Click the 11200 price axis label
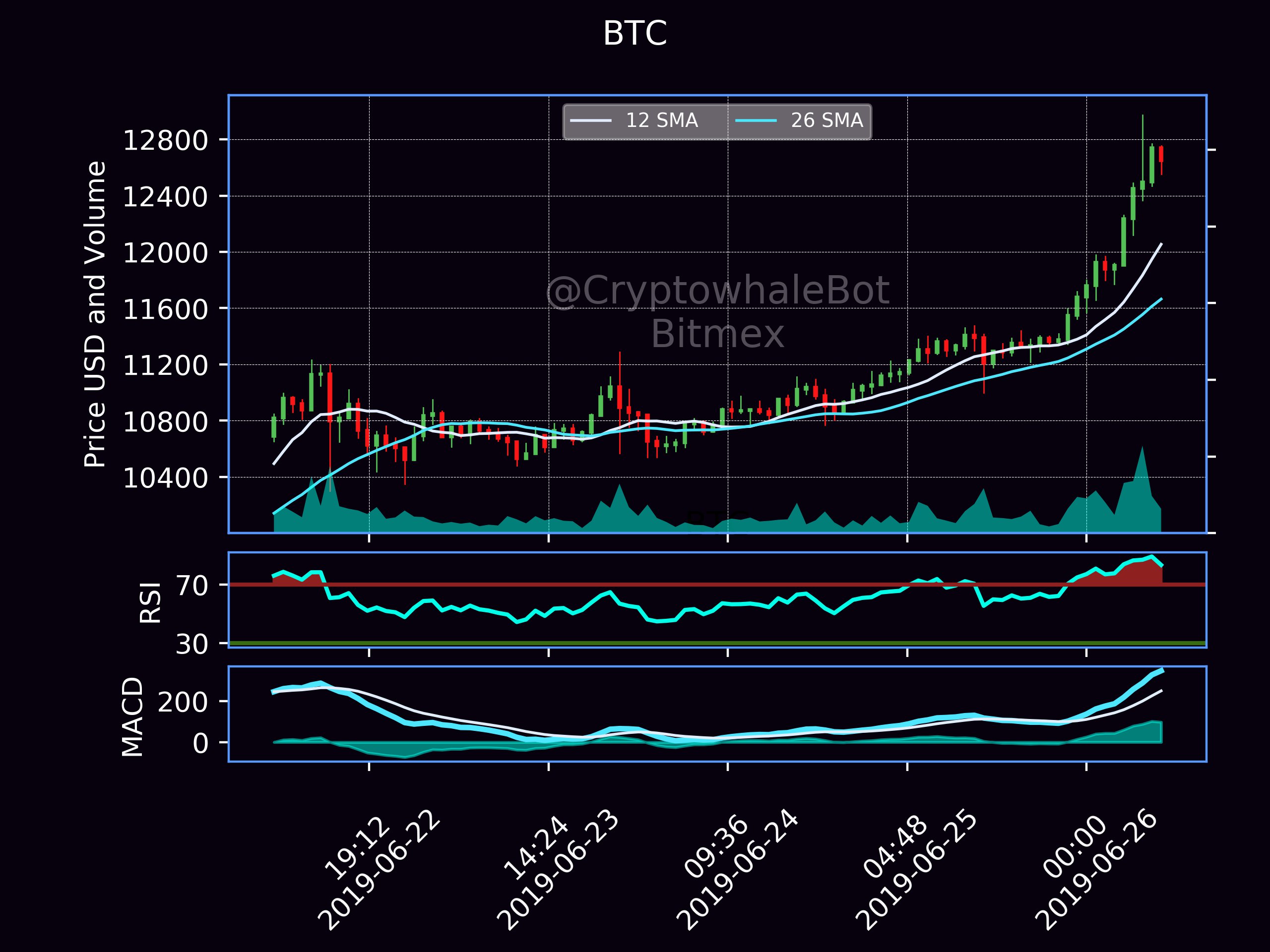This screenshot has width=1270, height=952. [x=165, y=365]
